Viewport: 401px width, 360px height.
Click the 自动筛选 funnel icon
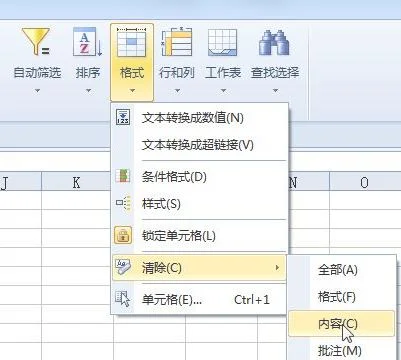(36, 42)
